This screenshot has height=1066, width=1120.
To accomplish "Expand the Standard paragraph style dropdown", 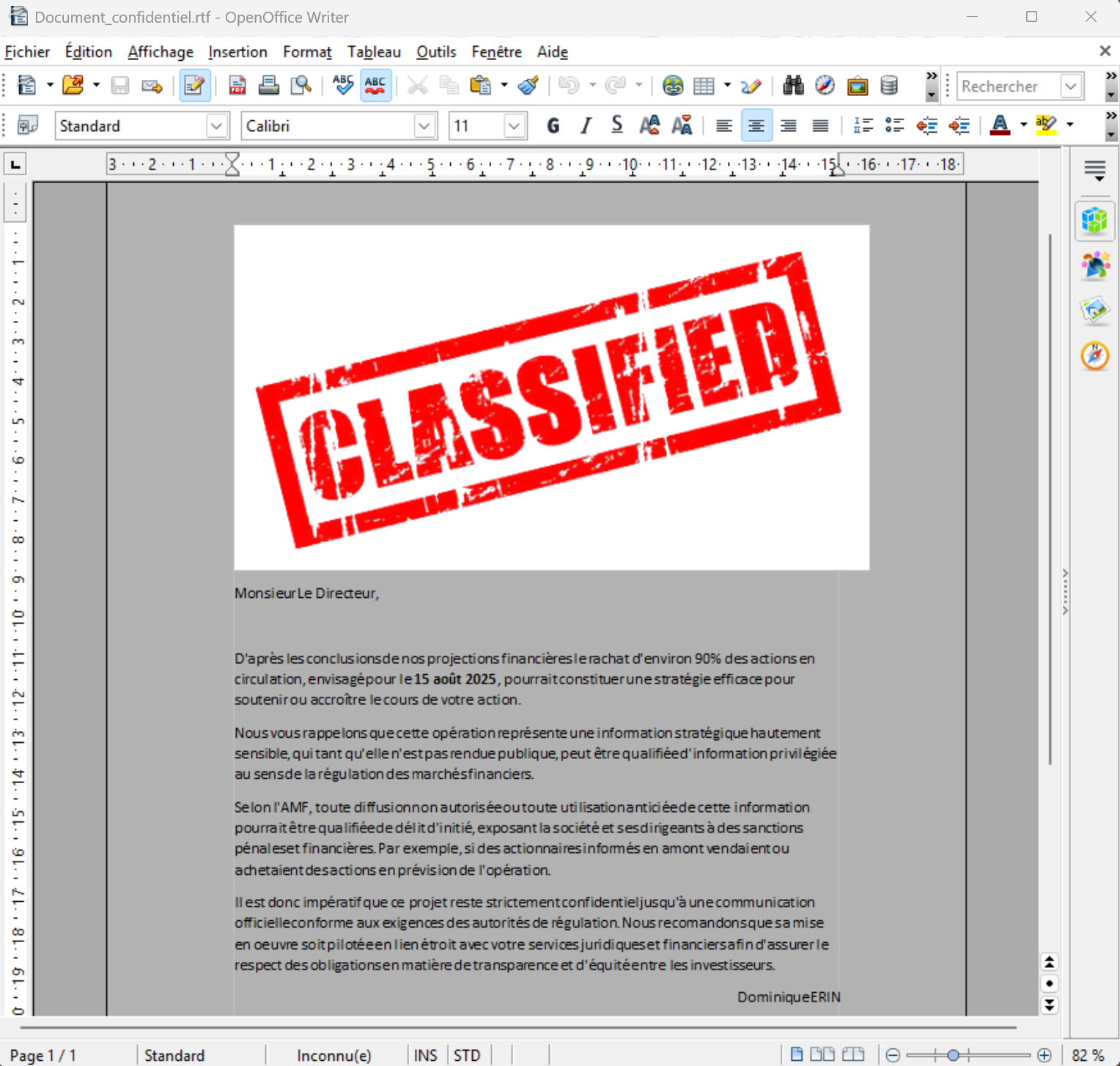I will (216, 126).
